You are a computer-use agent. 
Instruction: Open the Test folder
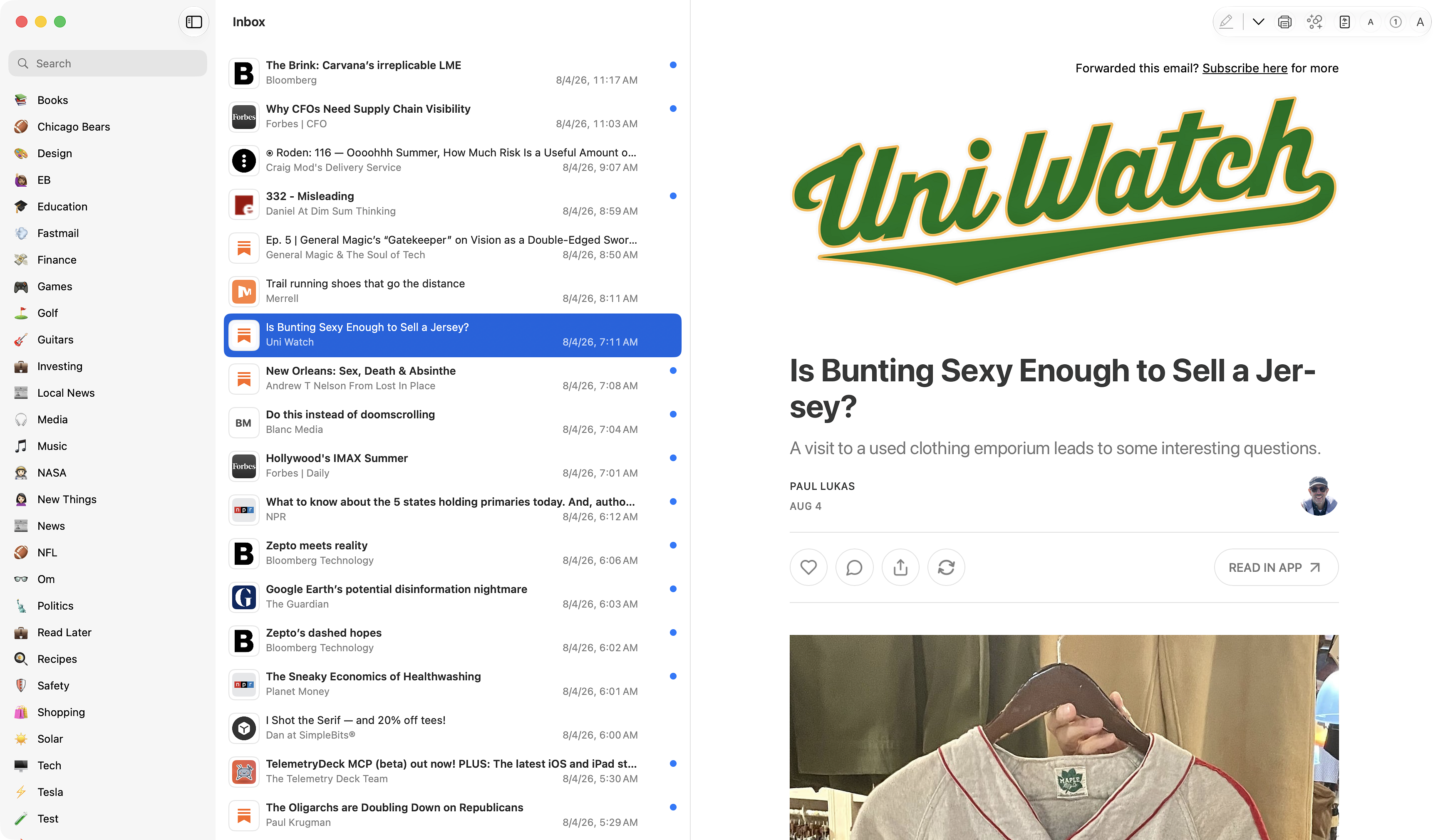48,819
